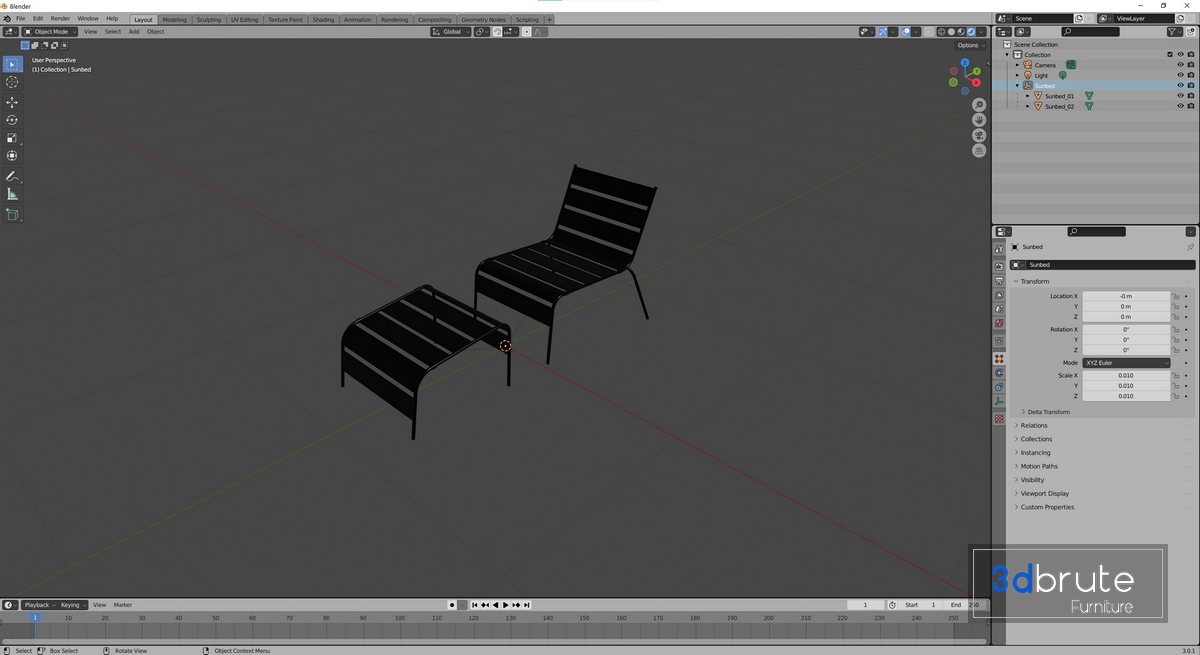Select the Move tool in the toolbar
1200x655 pixels.
tap(12, 102)
